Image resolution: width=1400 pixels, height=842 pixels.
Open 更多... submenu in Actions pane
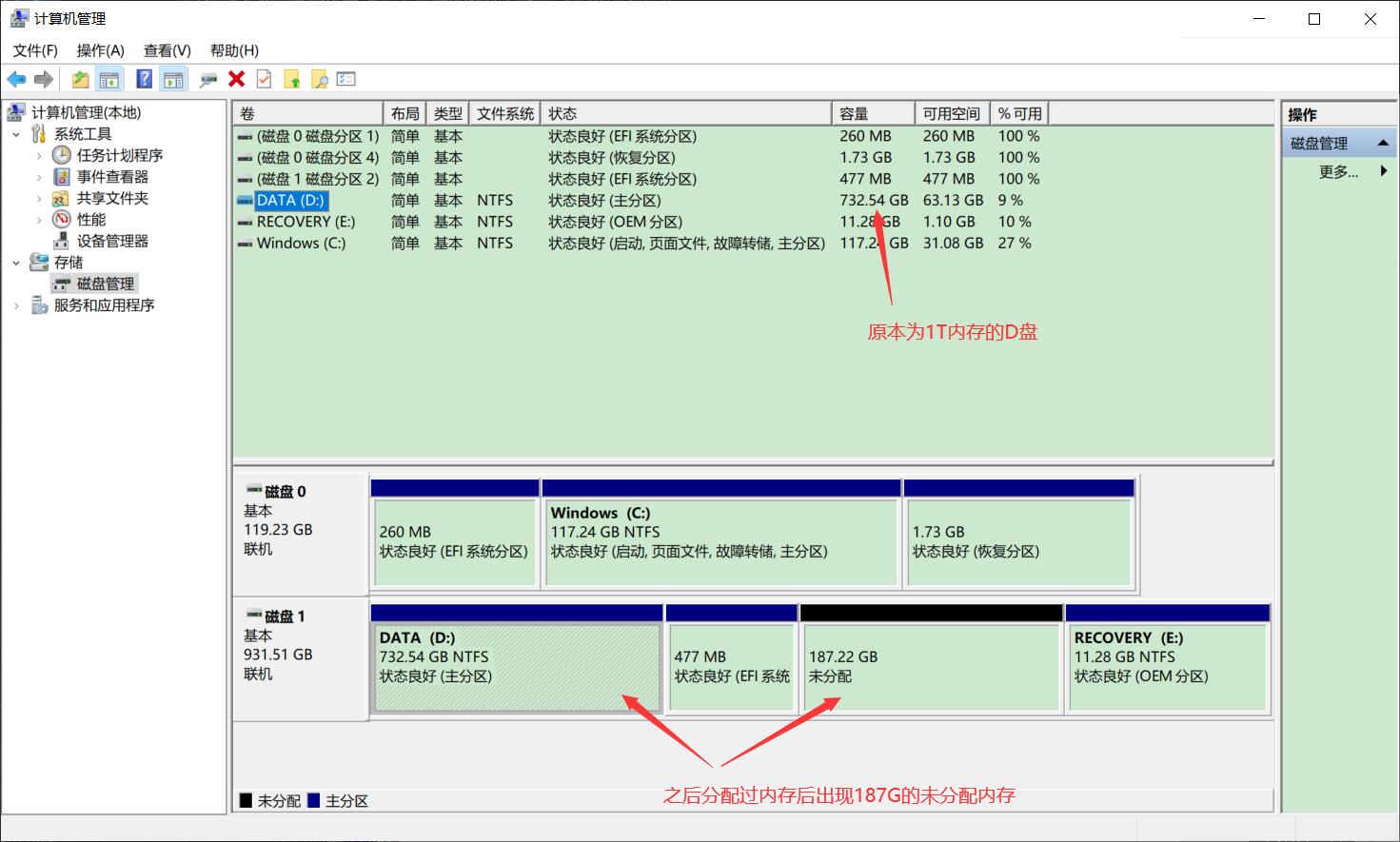1338,171
